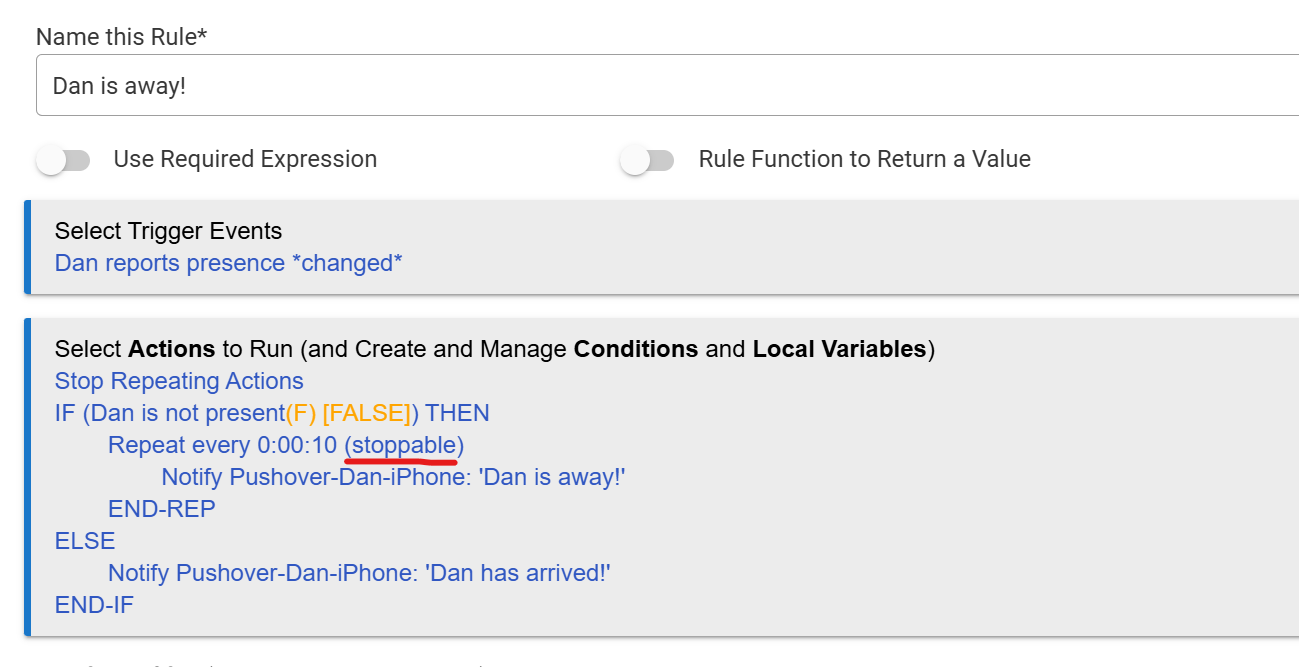Click the 'Use Required Expression' label text

point(245,159)
